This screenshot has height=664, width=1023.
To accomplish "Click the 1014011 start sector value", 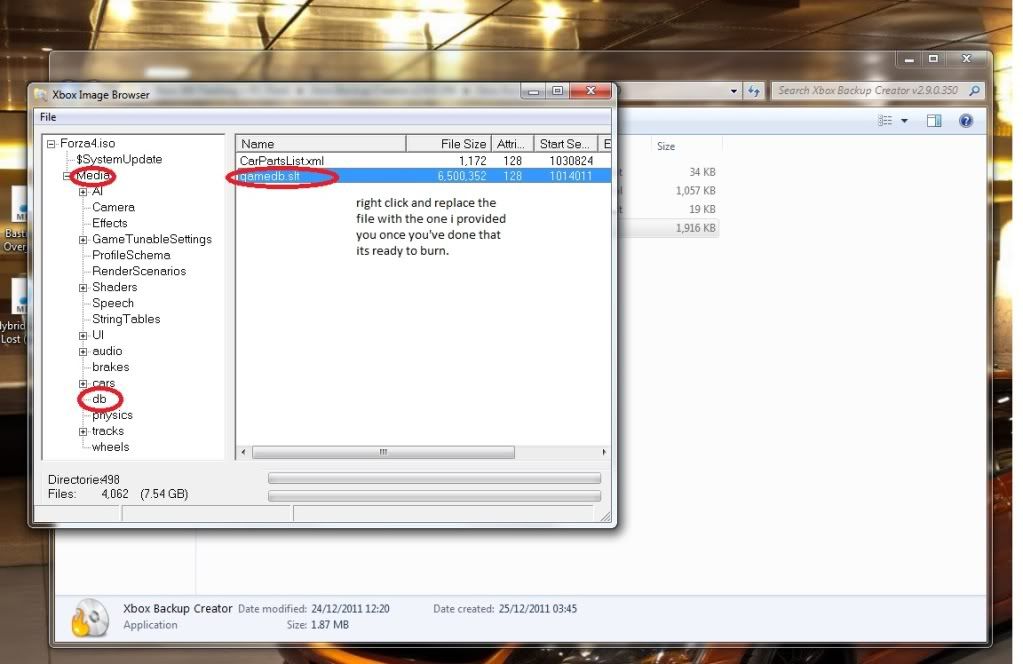I will [571, 176].
